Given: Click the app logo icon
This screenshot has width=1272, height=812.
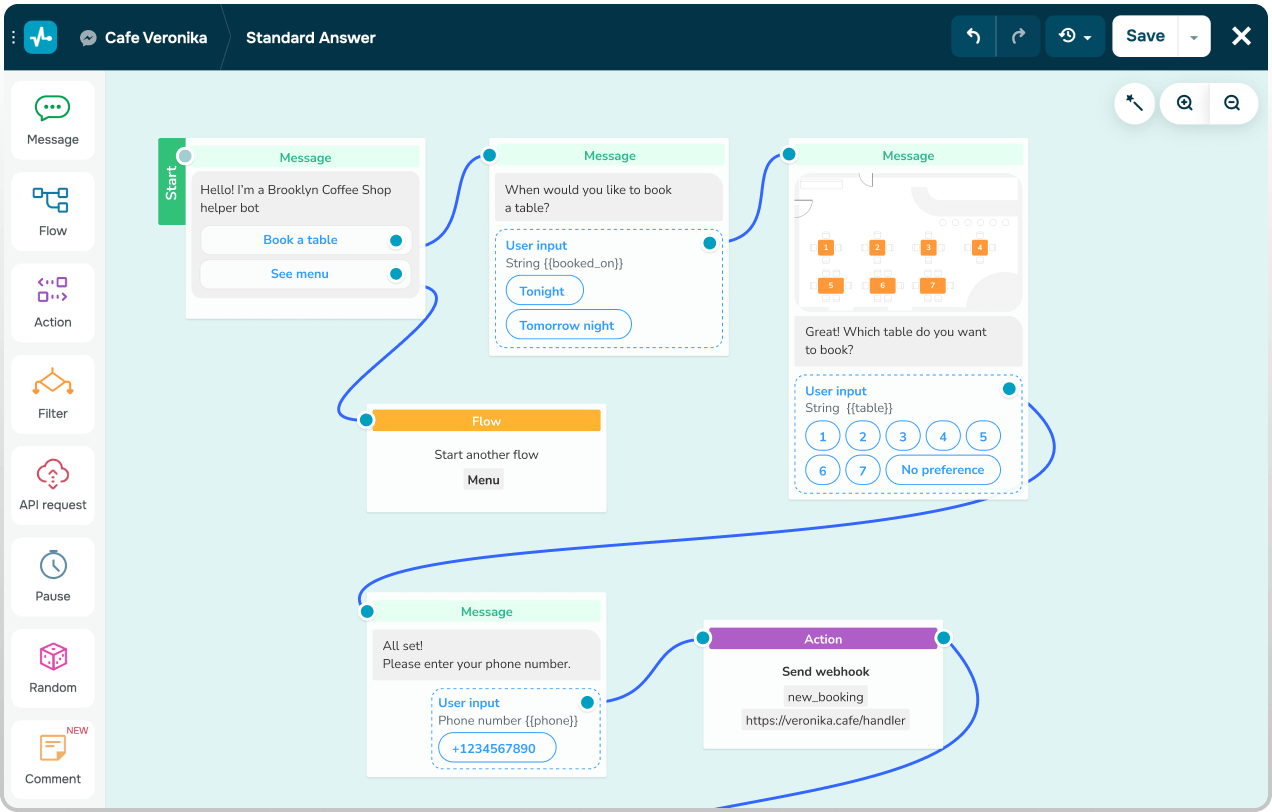Looking at the screenshot, I should pos(41,37).
